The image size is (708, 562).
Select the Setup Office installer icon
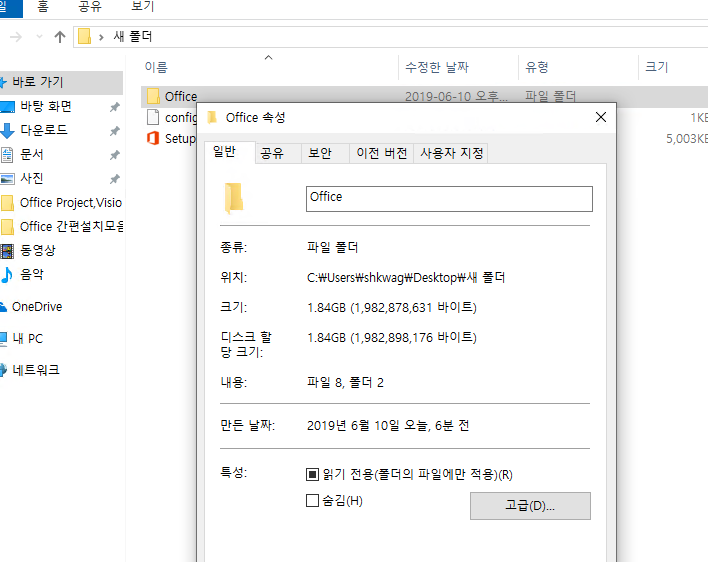(x=153, y=138)
